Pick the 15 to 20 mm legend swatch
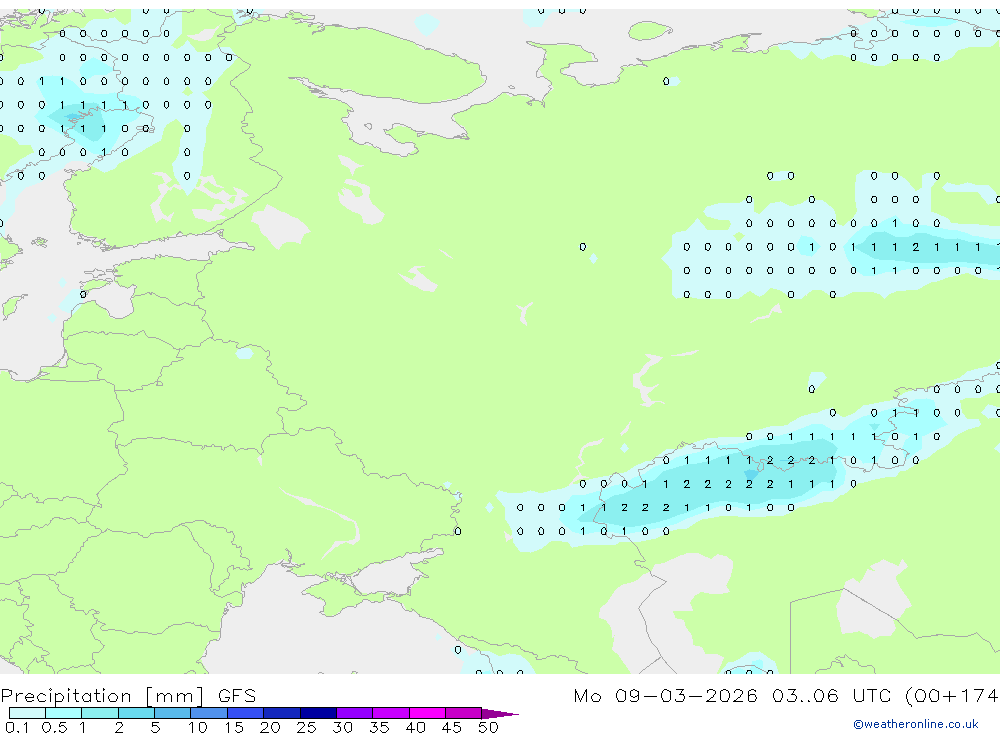The width and height of the screenshot is (1000, 733). [246, 713]
